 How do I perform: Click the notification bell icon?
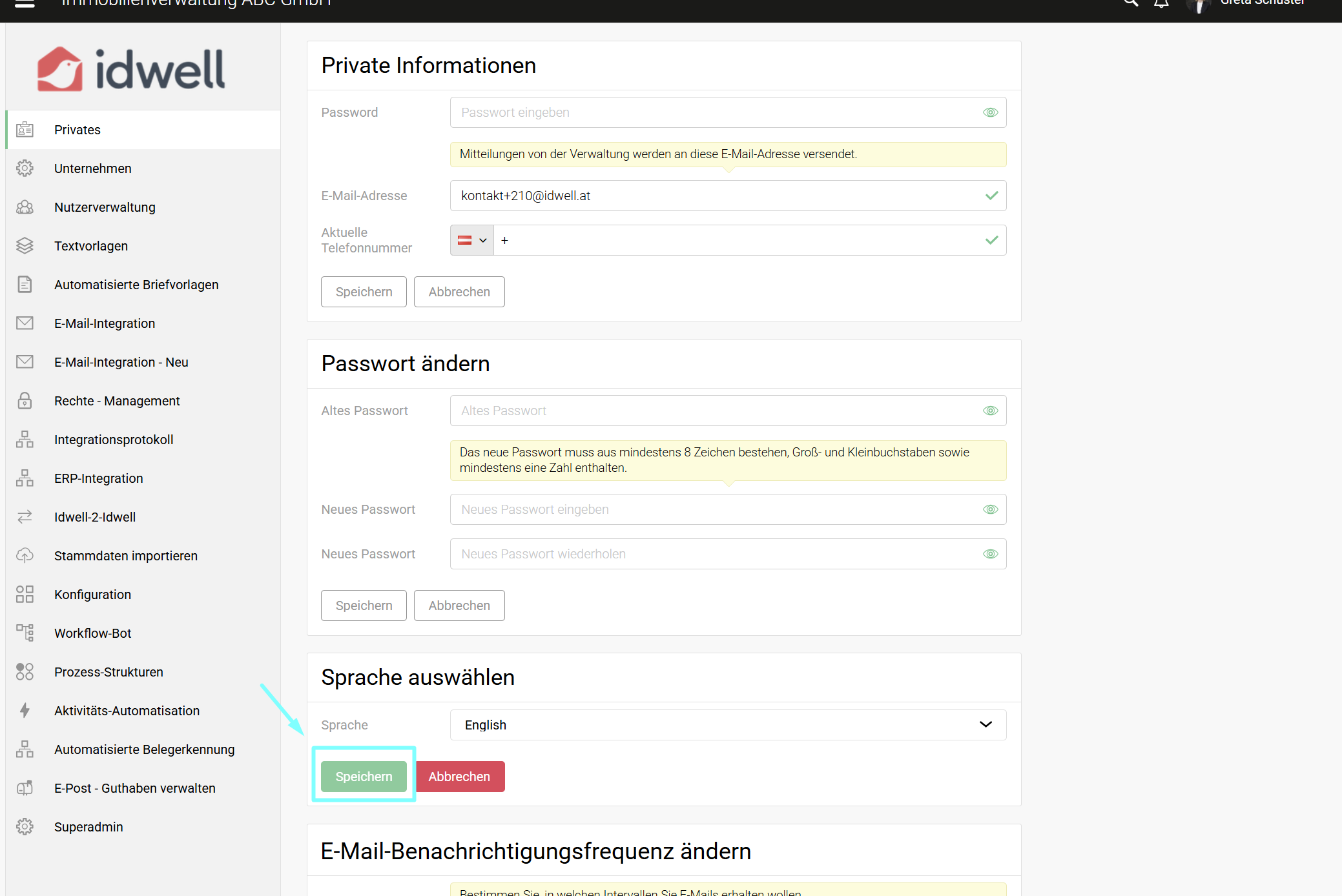click(x=1161, y=4)
